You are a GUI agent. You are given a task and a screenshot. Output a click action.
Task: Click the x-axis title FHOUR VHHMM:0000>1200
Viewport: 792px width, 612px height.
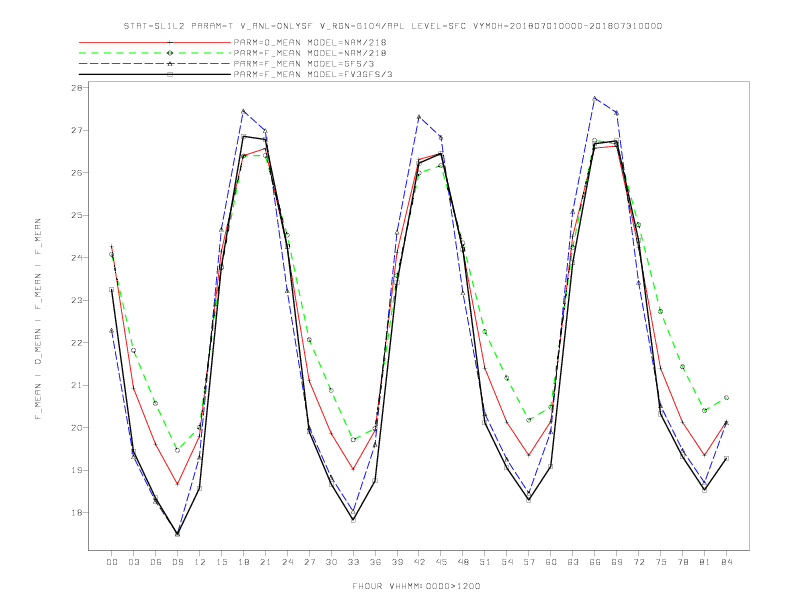416,586
